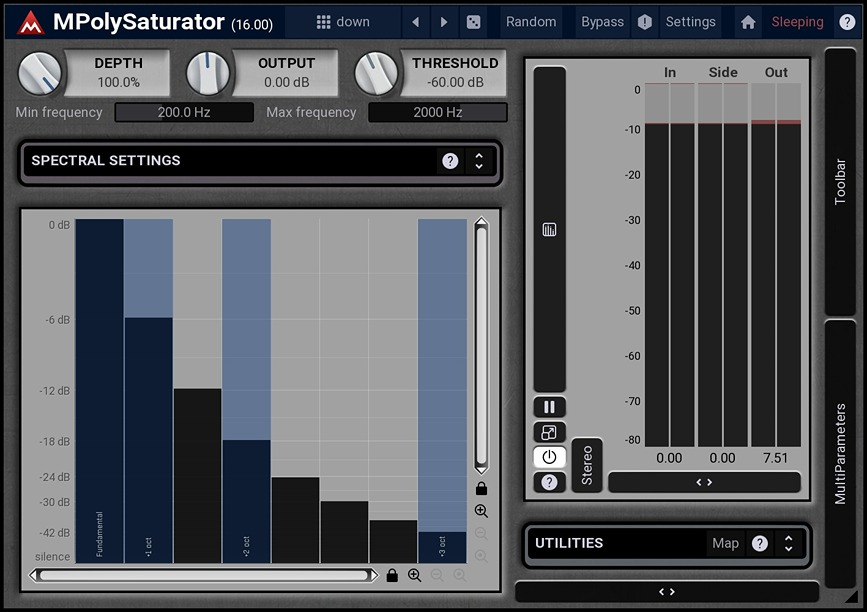
Task: Open help for the Spectral Settings panel
Action: (449, 161)
